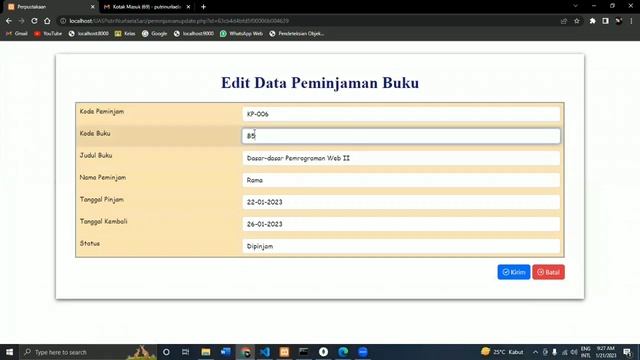The width and height of the screenshot is (640, 360).
Task: Open a new browser tab
Action: click(x=203, y=7)
